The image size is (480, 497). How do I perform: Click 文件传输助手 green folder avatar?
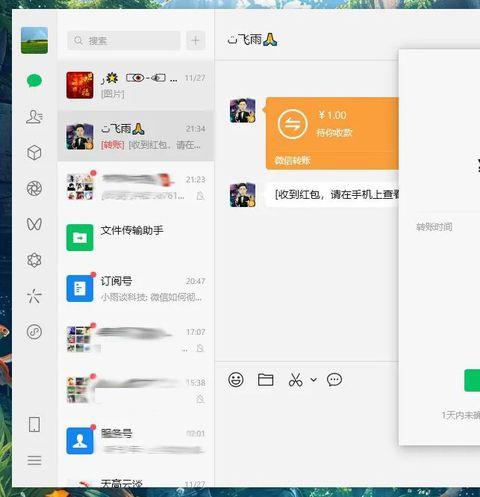click(80, 237)
